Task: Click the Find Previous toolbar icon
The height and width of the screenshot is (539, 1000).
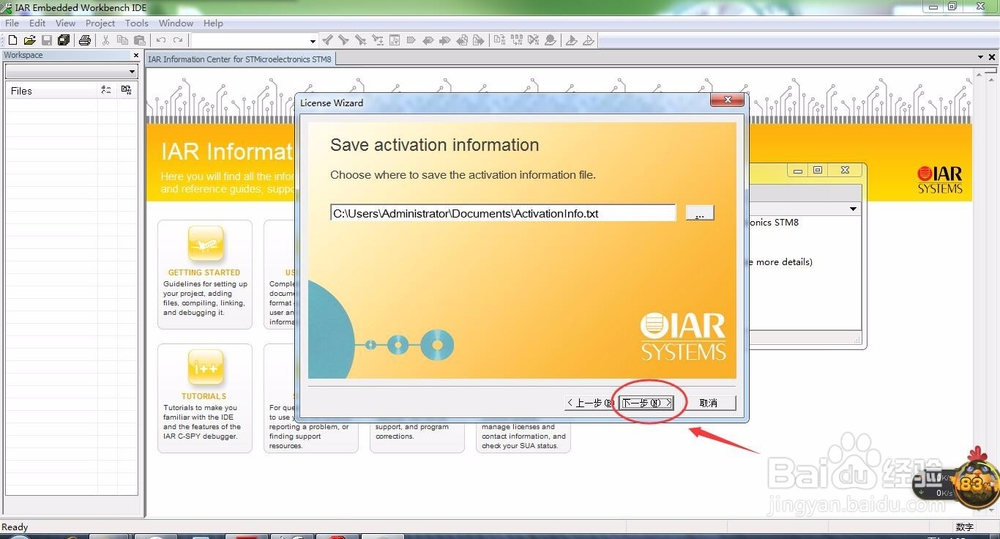Action: point(327,40)
